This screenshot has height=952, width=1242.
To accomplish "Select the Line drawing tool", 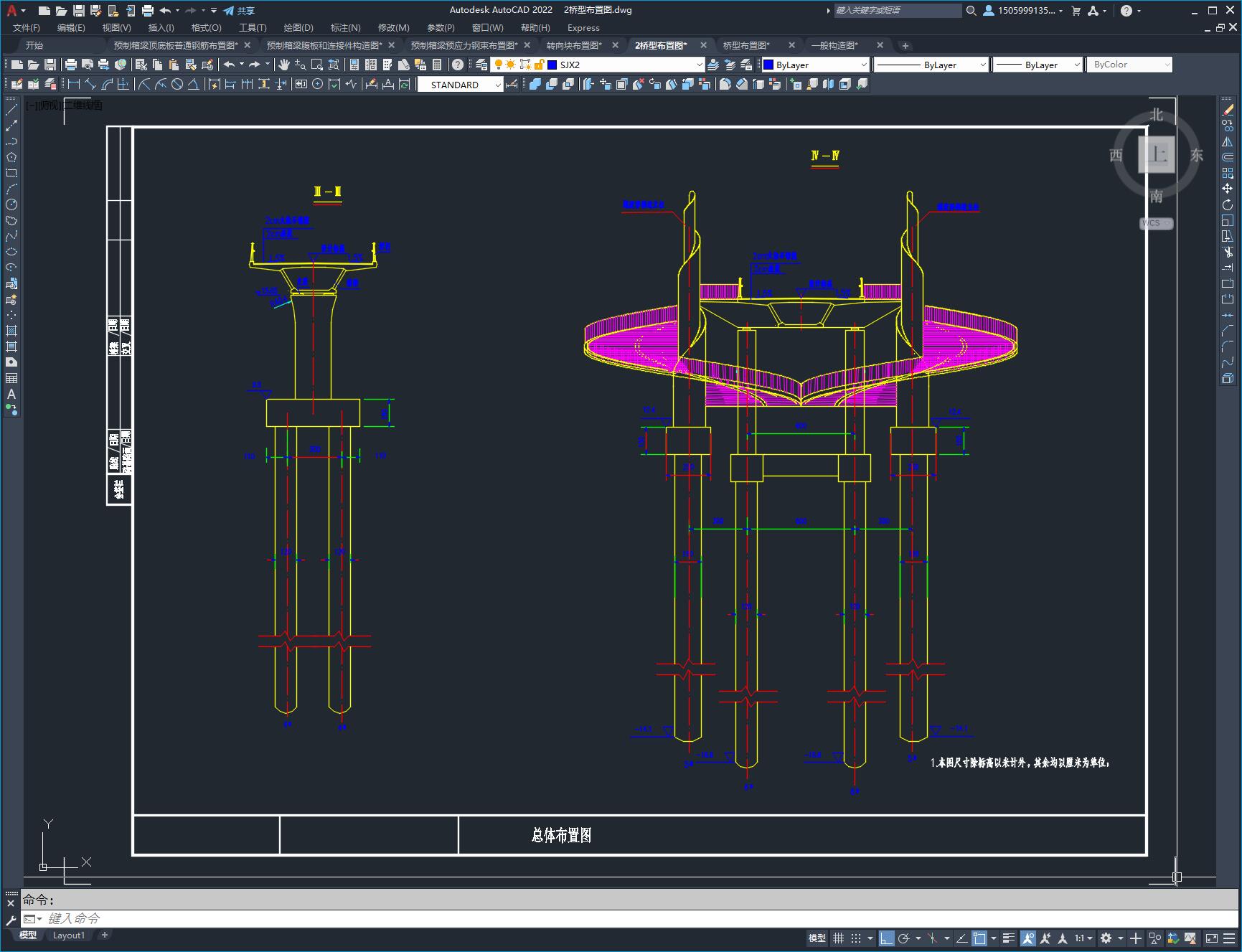I will 11,110.
